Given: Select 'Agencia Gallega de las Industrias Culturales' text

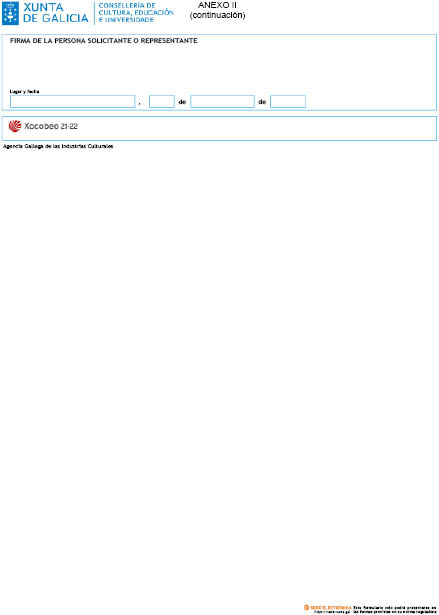Looking at the screenshot, I should point(58,146).
